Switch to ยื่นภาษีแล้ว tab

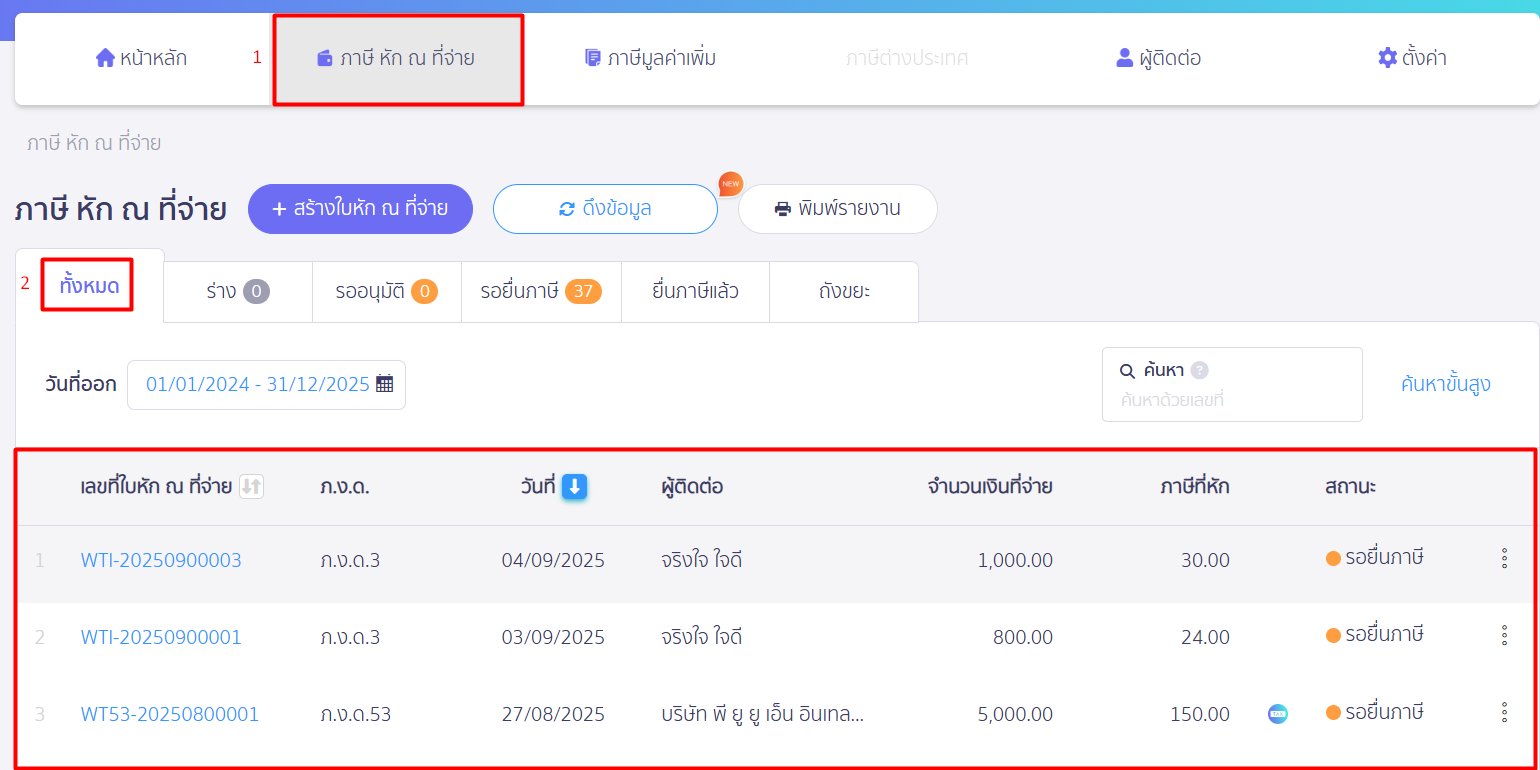695,292
